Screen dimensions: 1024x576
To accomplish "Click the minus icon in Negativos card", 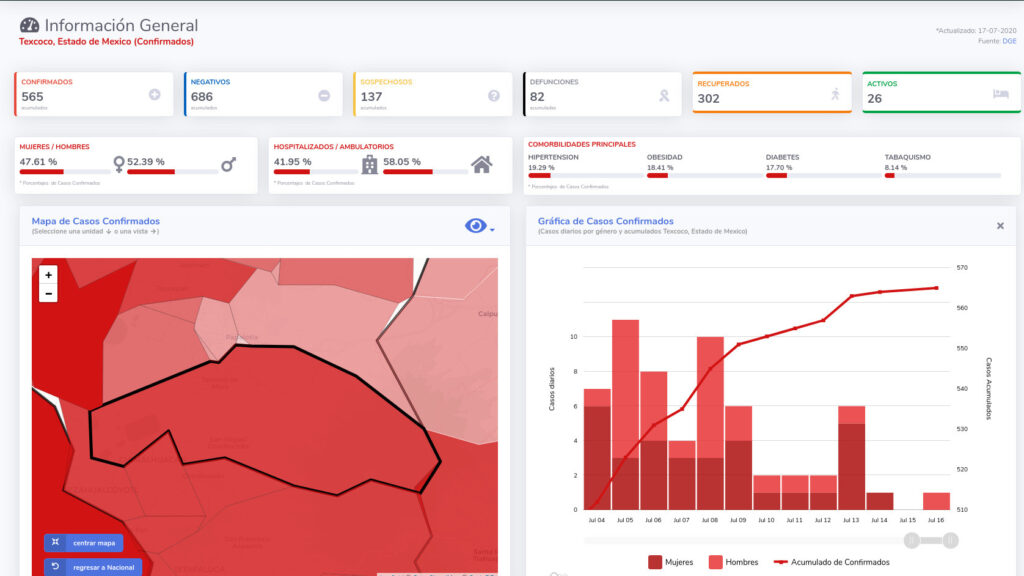I will (x=324, y=95).
